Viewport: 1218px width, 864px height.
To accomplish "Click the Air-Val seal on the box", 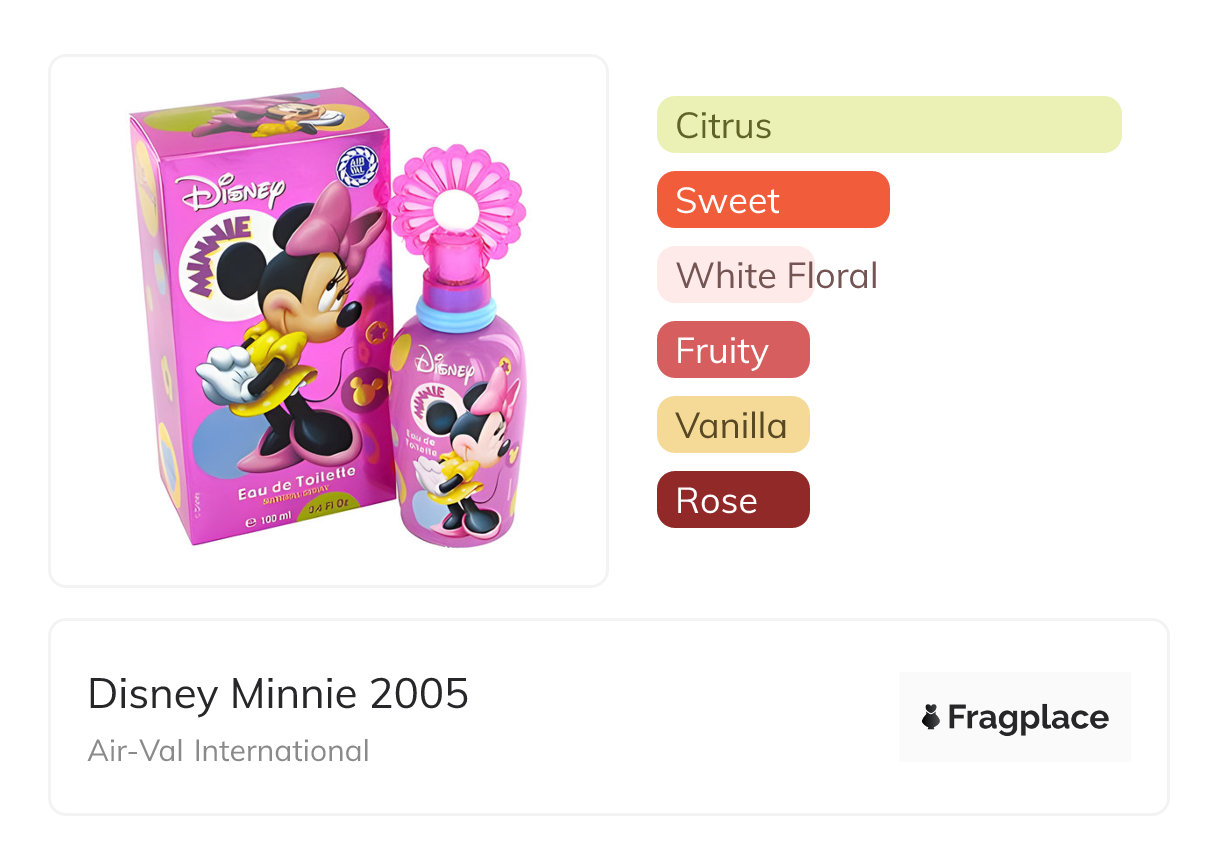I will click(355, 165).
